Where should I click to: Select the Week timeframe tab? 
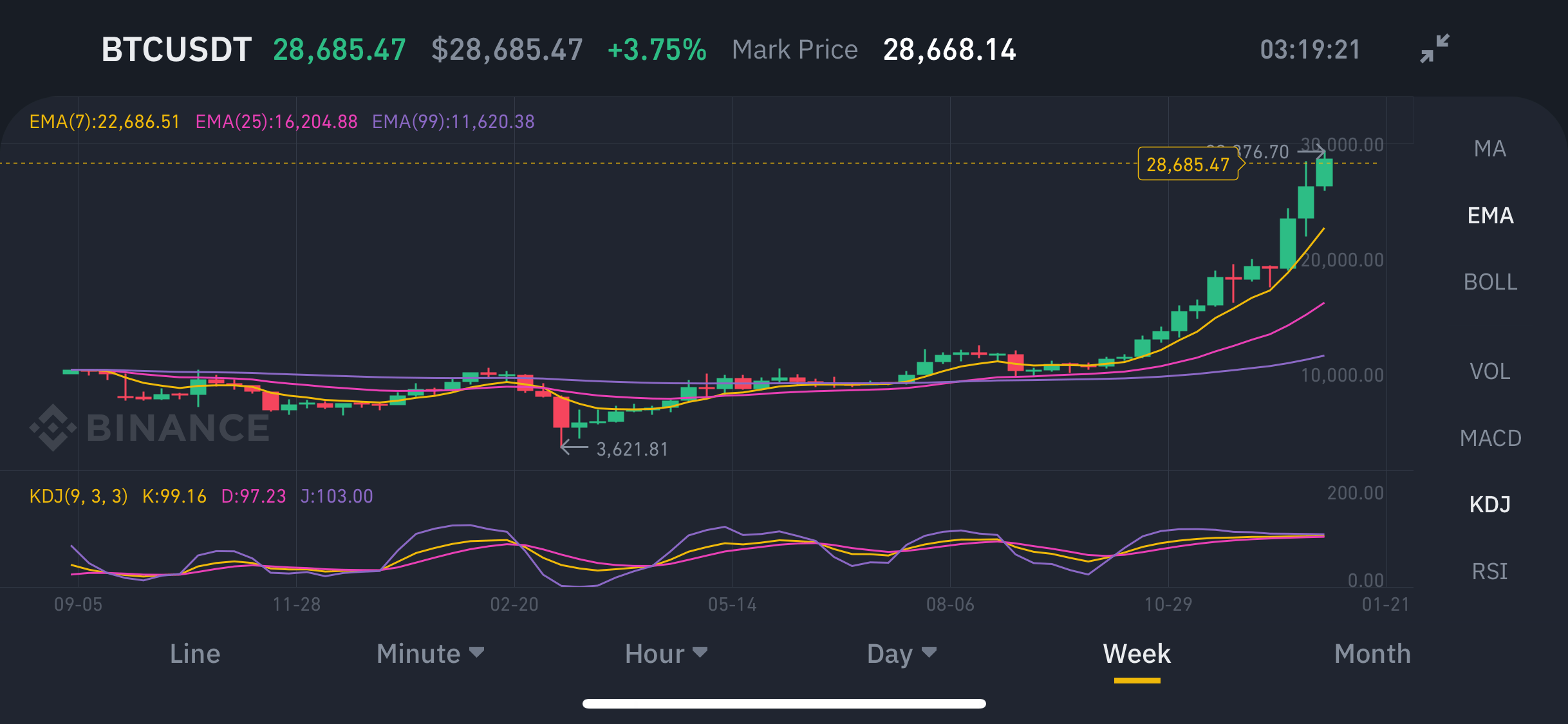[1137, 654]
